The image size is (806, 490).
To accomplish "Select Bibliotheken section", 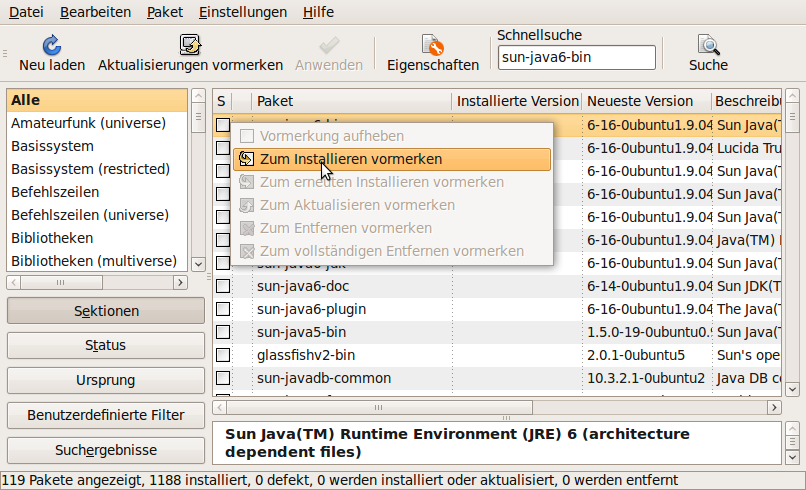I will (97, 238).
